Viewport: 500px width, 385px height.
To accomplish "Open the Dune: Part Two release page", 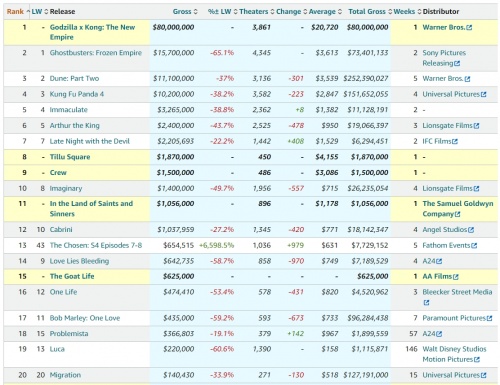I will pos(74,79).
